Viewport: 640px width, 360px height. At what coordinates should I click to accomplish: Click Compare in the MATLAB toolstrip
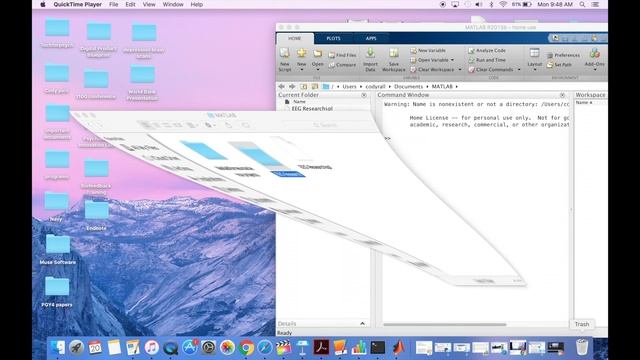point(342,65)
